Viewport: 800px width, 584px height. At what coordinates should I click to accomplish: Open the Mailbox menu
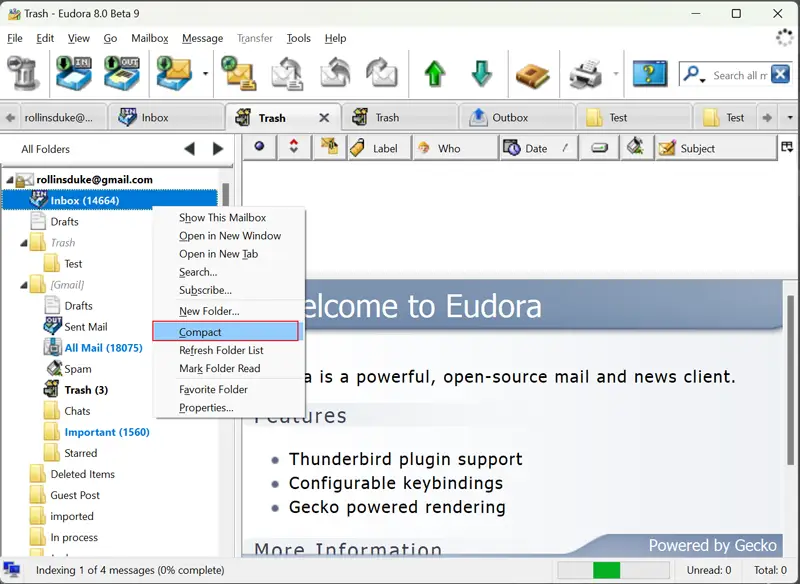coord(149,38)
